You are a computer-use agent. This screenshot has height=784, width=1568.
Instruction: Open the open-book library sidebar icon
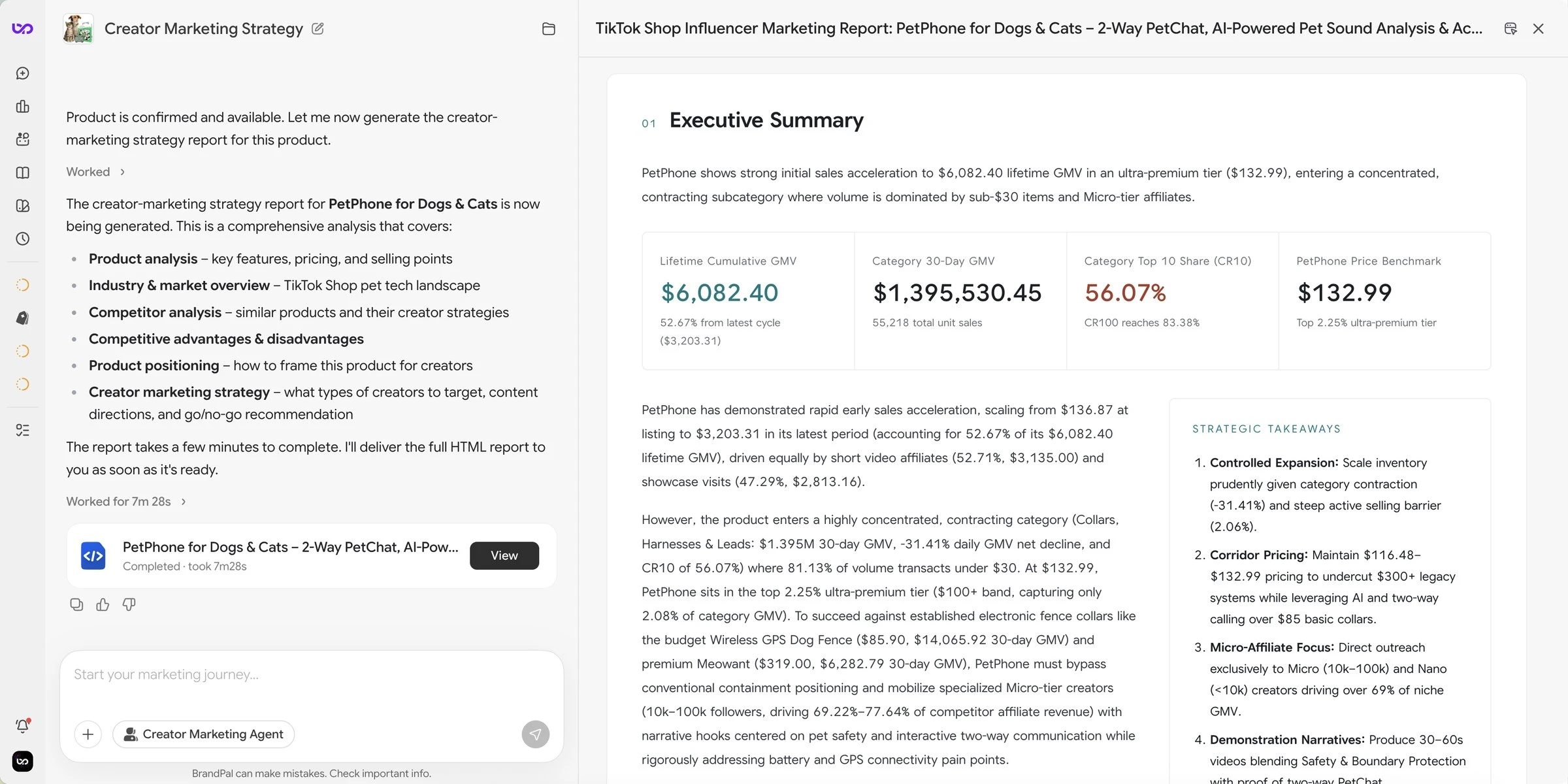click(x=22, y=172)
